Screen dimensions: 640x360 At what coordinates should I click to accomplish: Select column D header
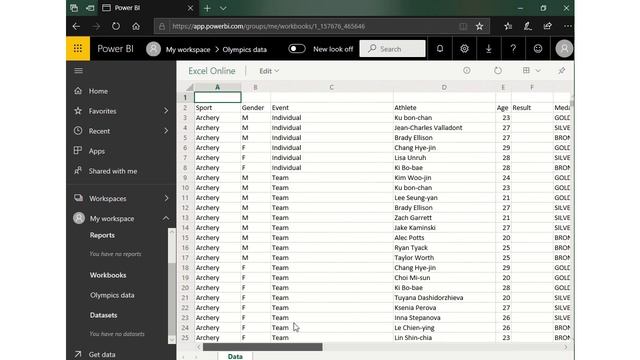coord(444,87)
